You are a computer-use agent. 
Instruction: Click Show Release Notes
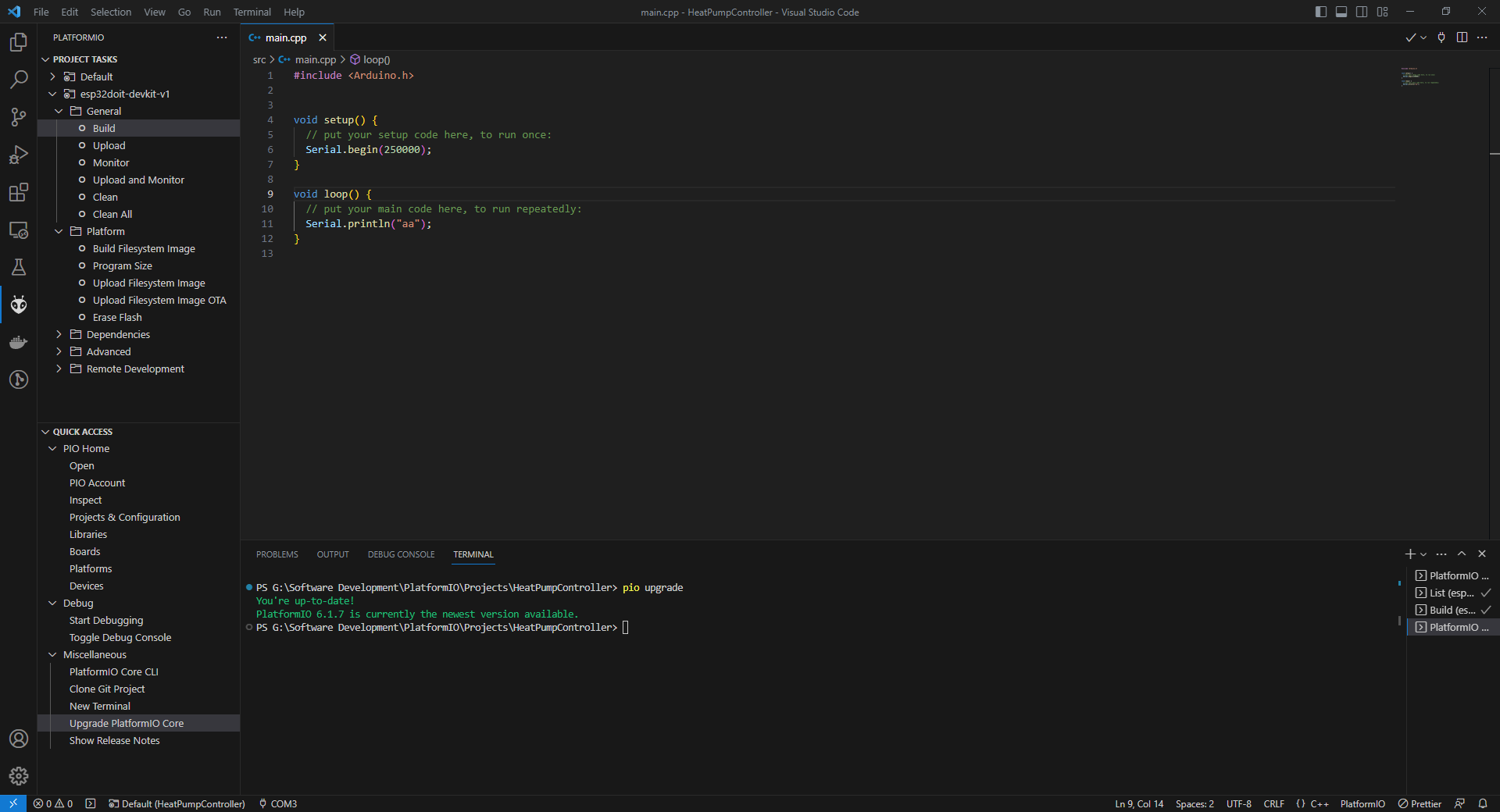[114, 740]
